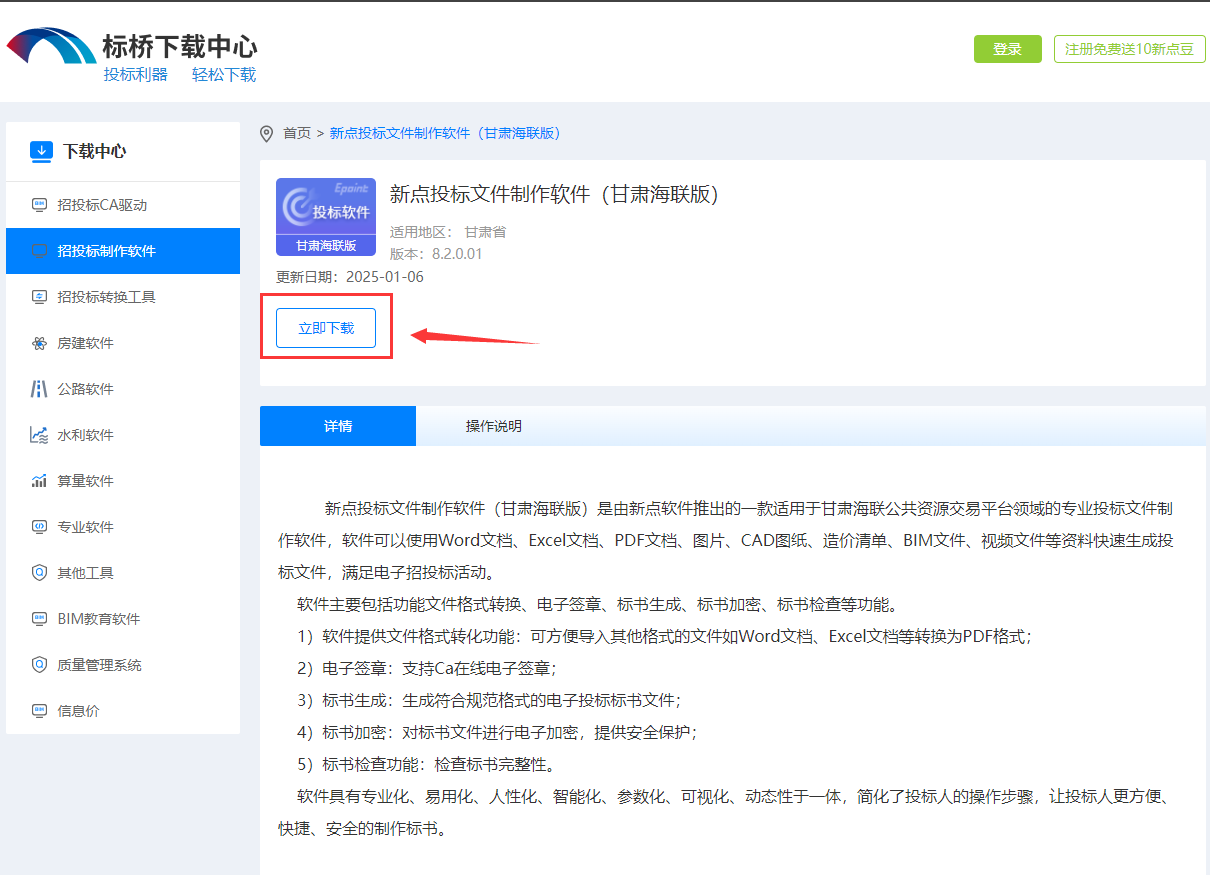Click the 下载中心 sidebar heading

pos(95,151)
